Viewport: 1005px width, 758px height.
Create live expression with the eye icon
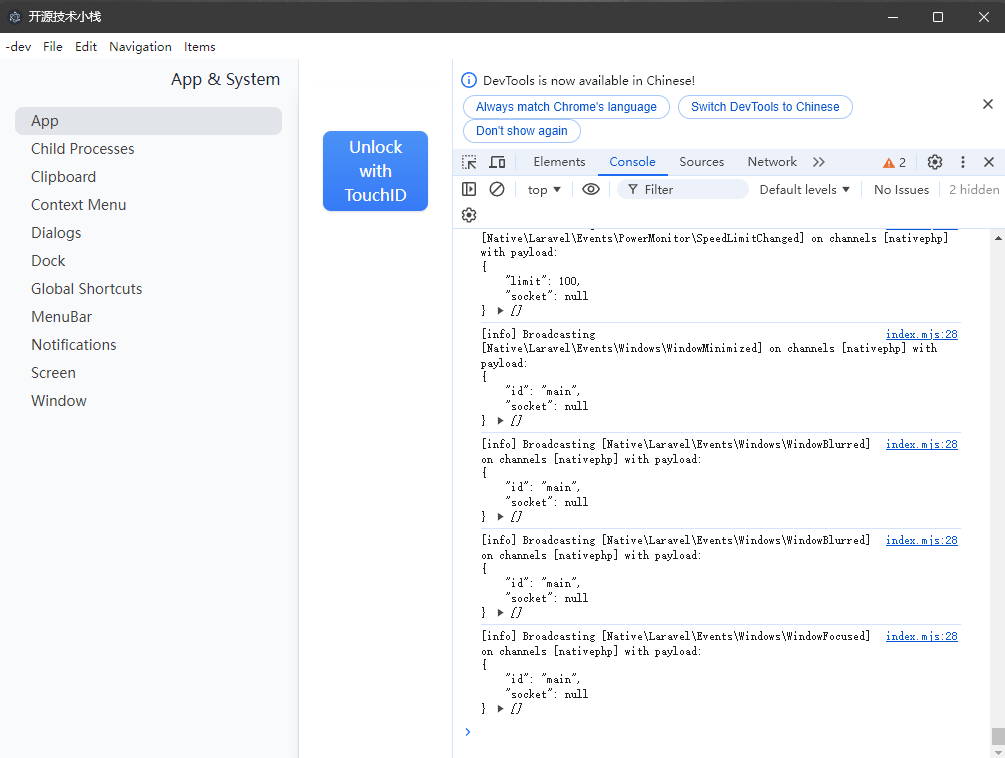(591, 189)
